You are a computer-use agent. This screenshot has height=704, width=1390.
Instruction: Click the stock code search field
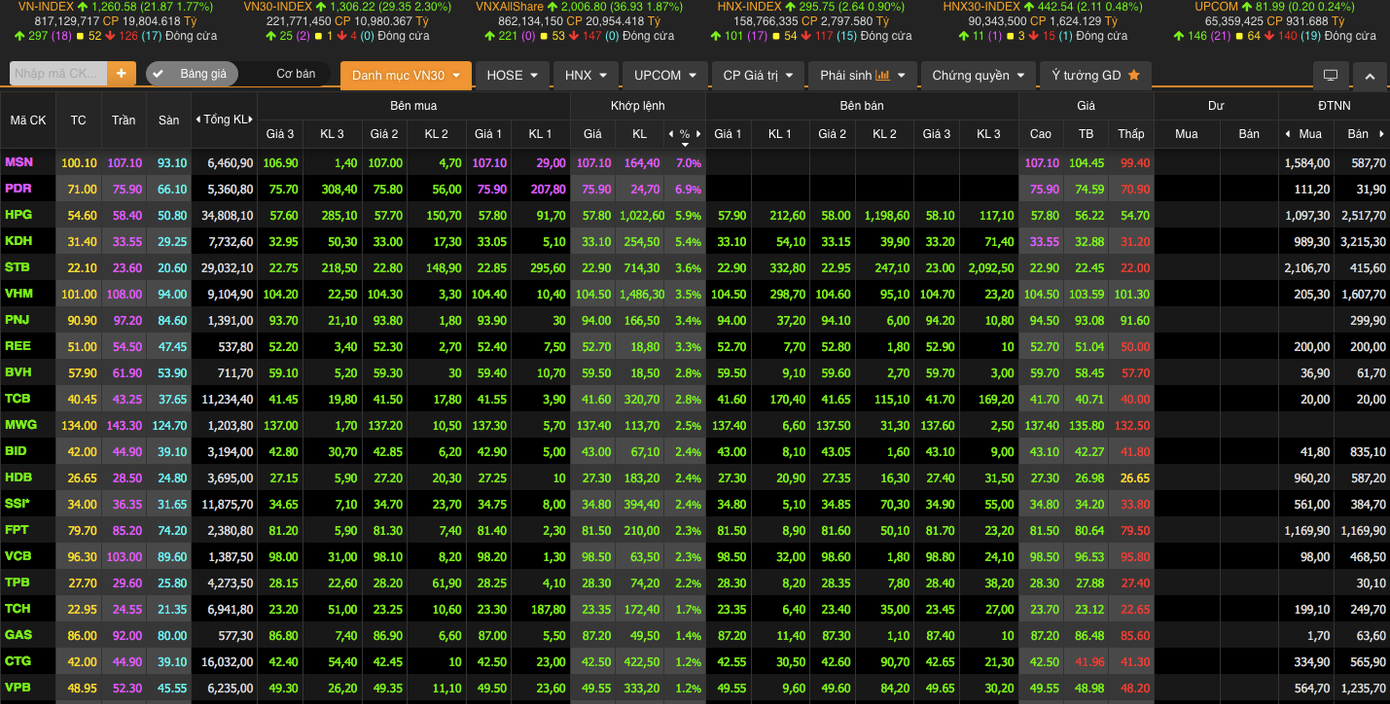tap(57, 74)
